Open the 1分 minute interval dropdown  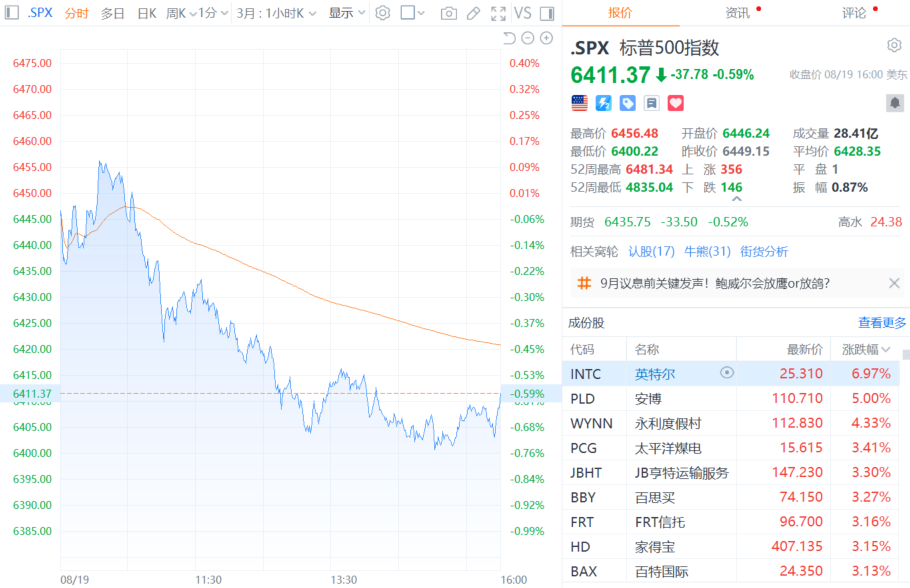coord(213,13)
